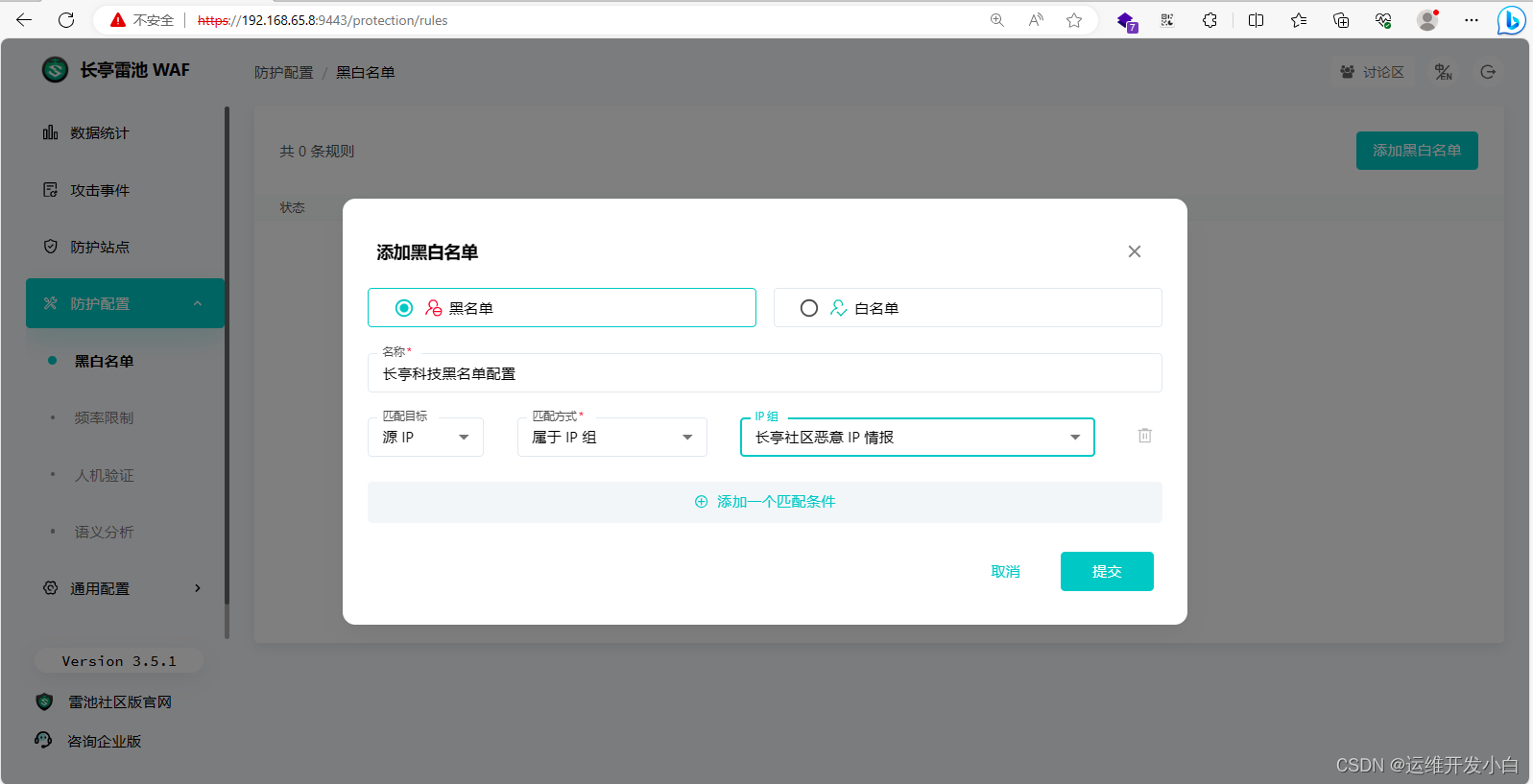Image resolution: width=1533 pixels, height=784 pixels.
Task: Open the 讨论区 button
Action: [x=1373, y=72]
